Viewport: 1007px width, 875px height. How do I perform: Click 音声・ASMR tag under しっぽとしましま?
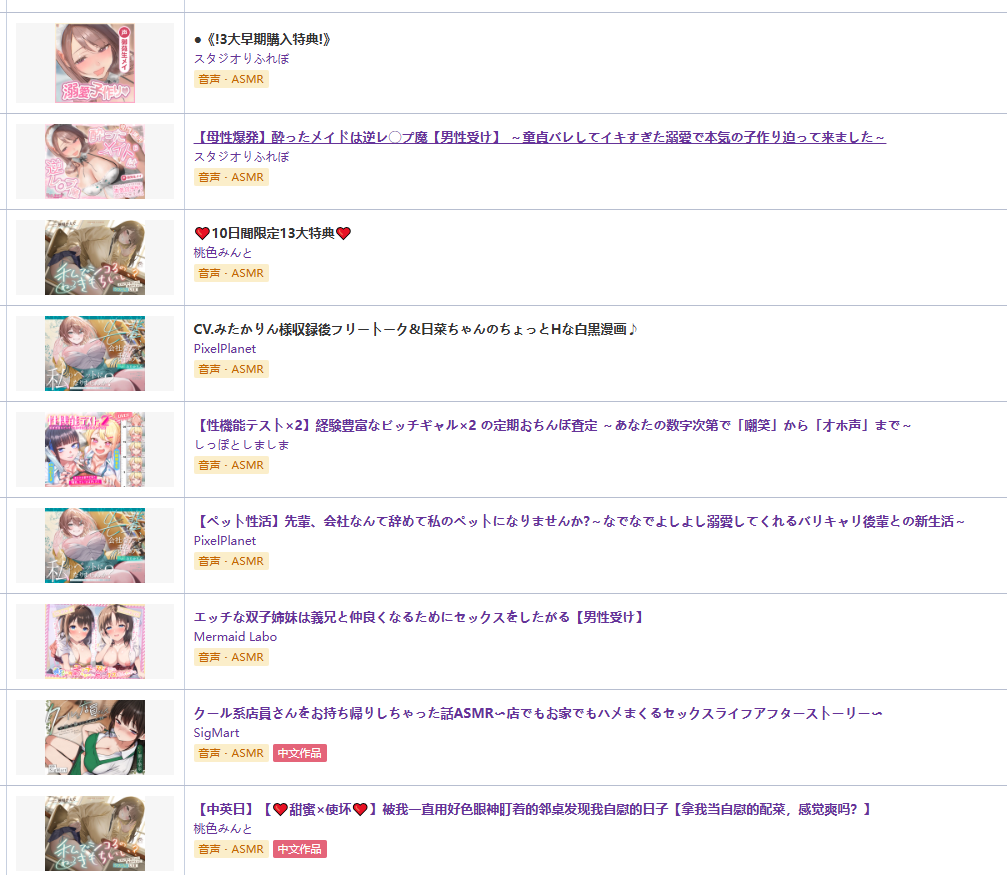pos(231,465)
